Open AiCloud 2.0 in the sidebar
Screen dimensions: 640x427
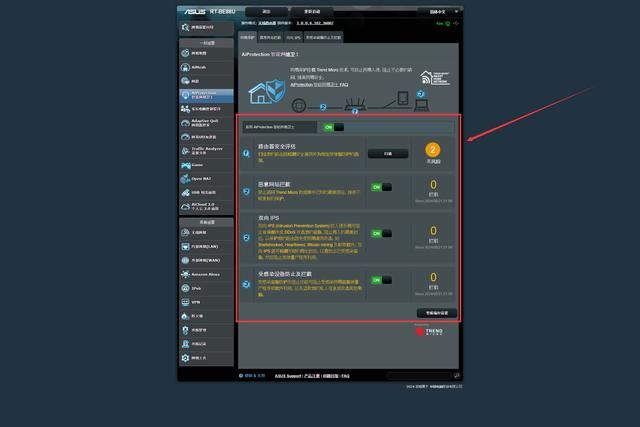[205, 206]
